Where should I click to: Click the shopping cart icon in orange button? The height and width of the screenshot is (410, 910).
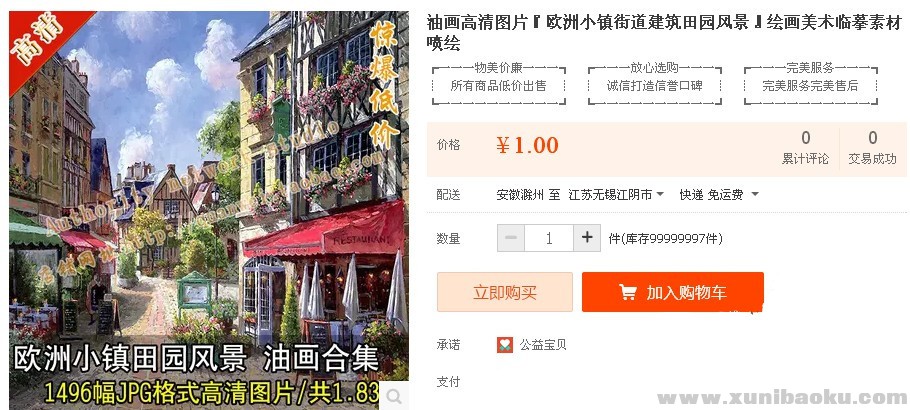point(627,292)
